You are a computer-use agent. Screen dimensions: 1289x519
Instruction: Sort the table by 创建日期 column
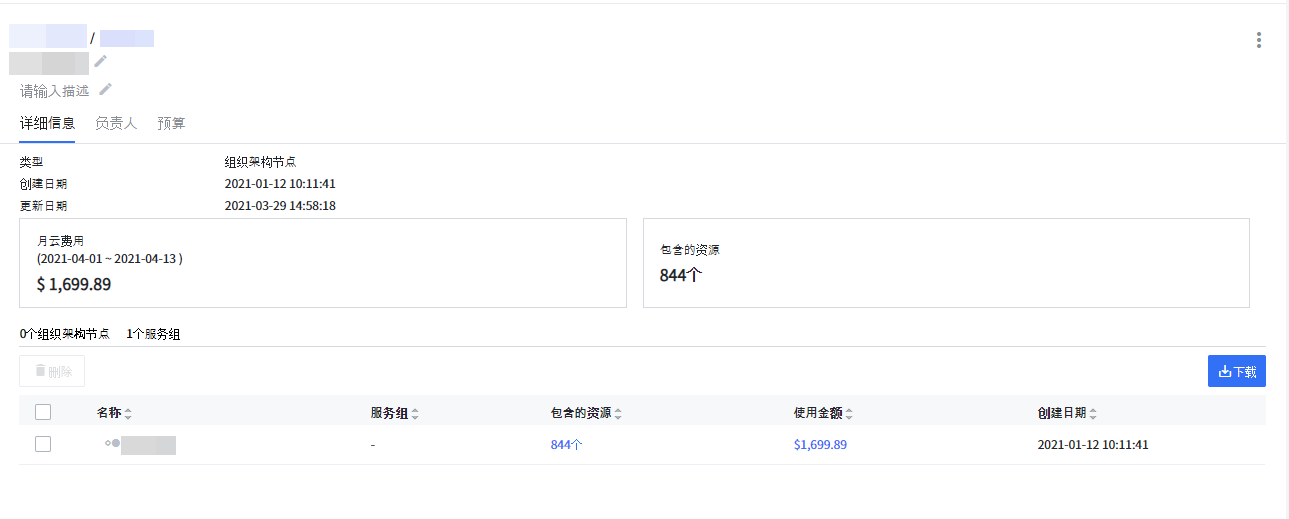pos(1093,413)
